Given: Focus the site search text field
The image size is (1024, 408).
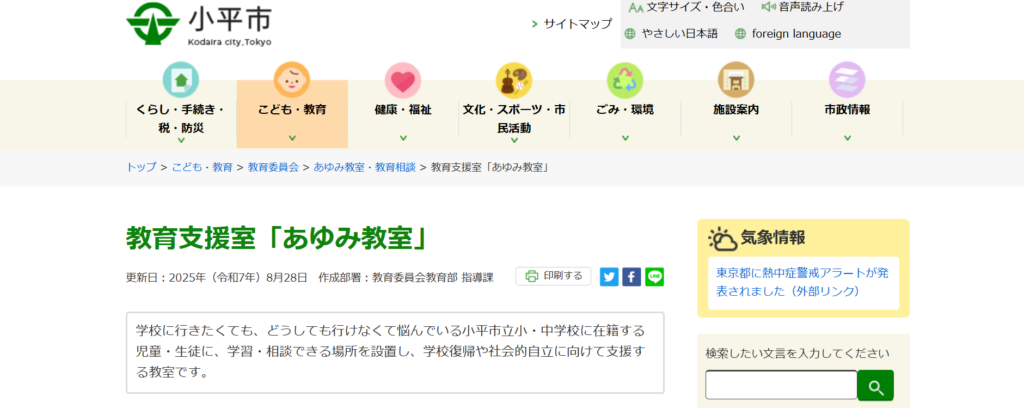Looking at the screenshot, I should (781, 385).
